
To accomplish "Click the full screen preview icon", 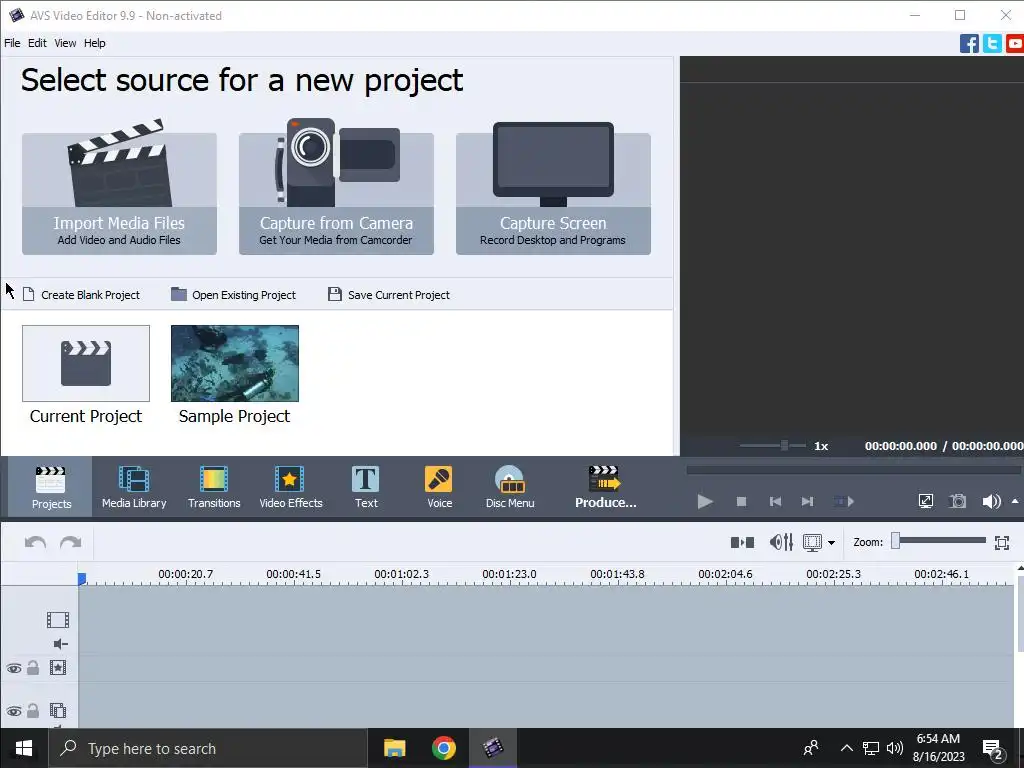I will coord(925,501).
